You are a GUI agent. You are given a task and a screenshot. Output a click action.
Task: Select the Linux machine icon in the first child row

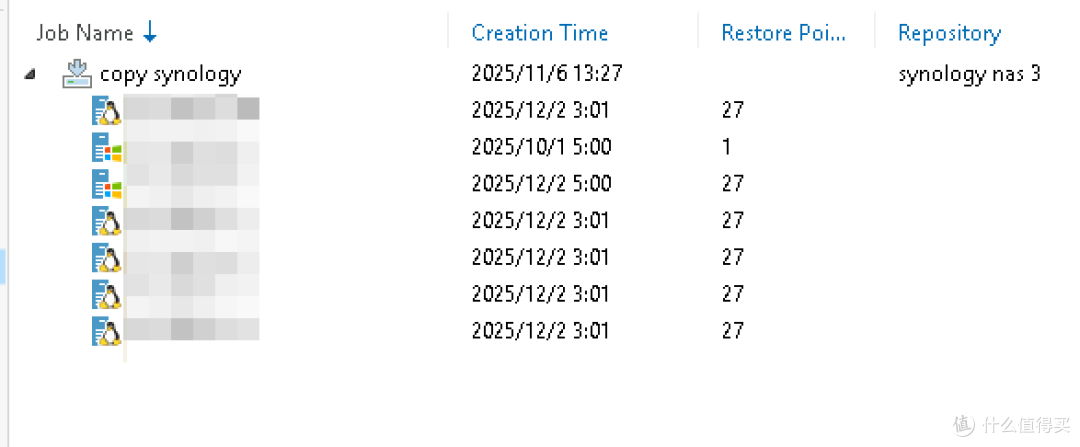pyautogui.click(x=107, y=110)
